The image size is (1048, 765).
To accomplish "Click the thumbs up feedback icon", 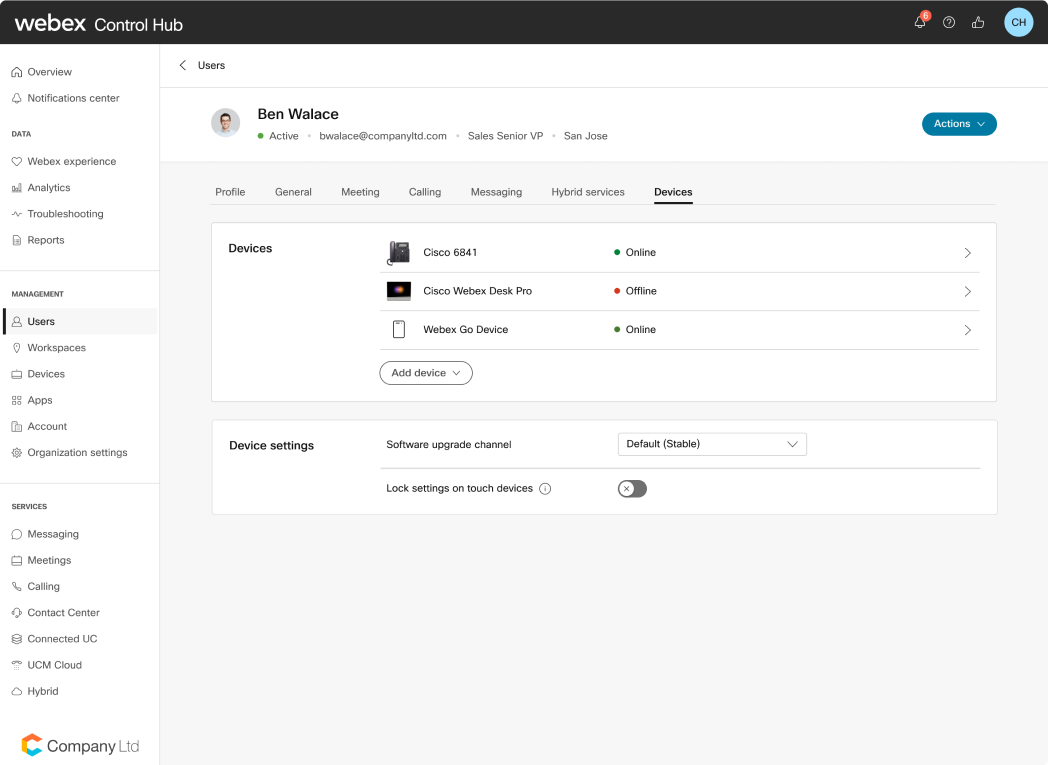I will point(978,23).
